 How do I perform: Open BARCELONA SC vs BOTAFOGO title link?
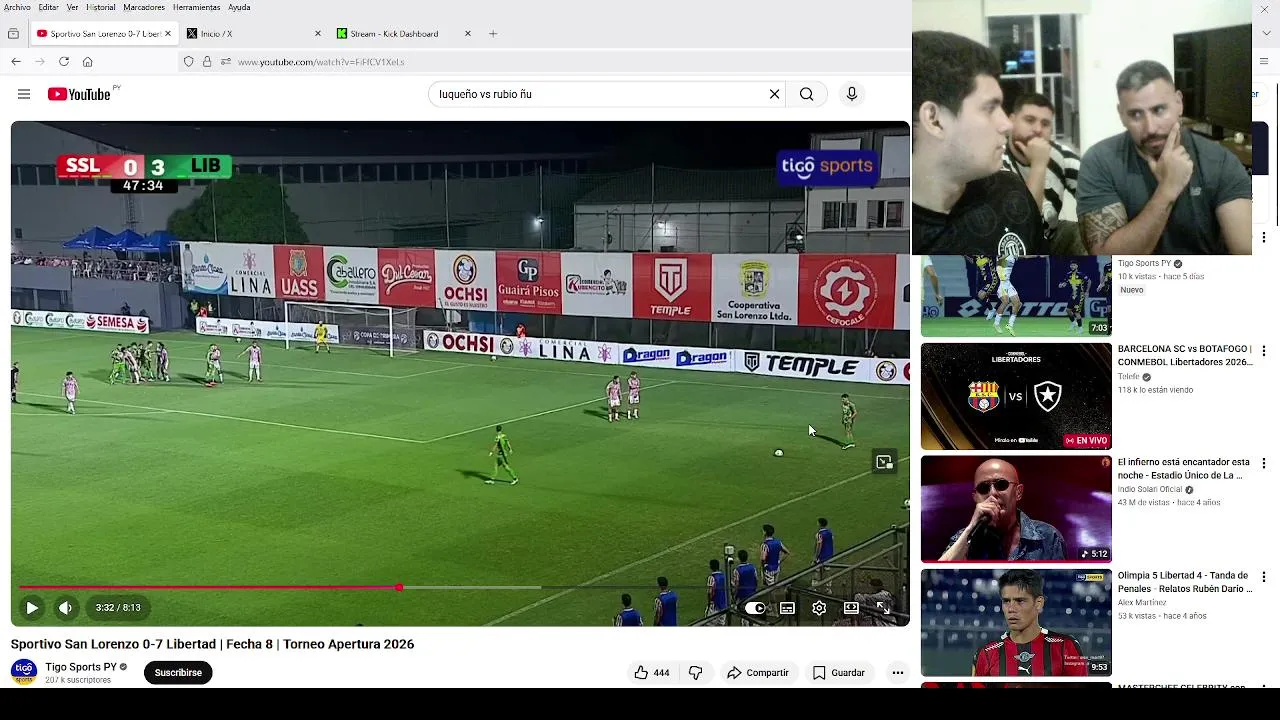[1185, 355]
